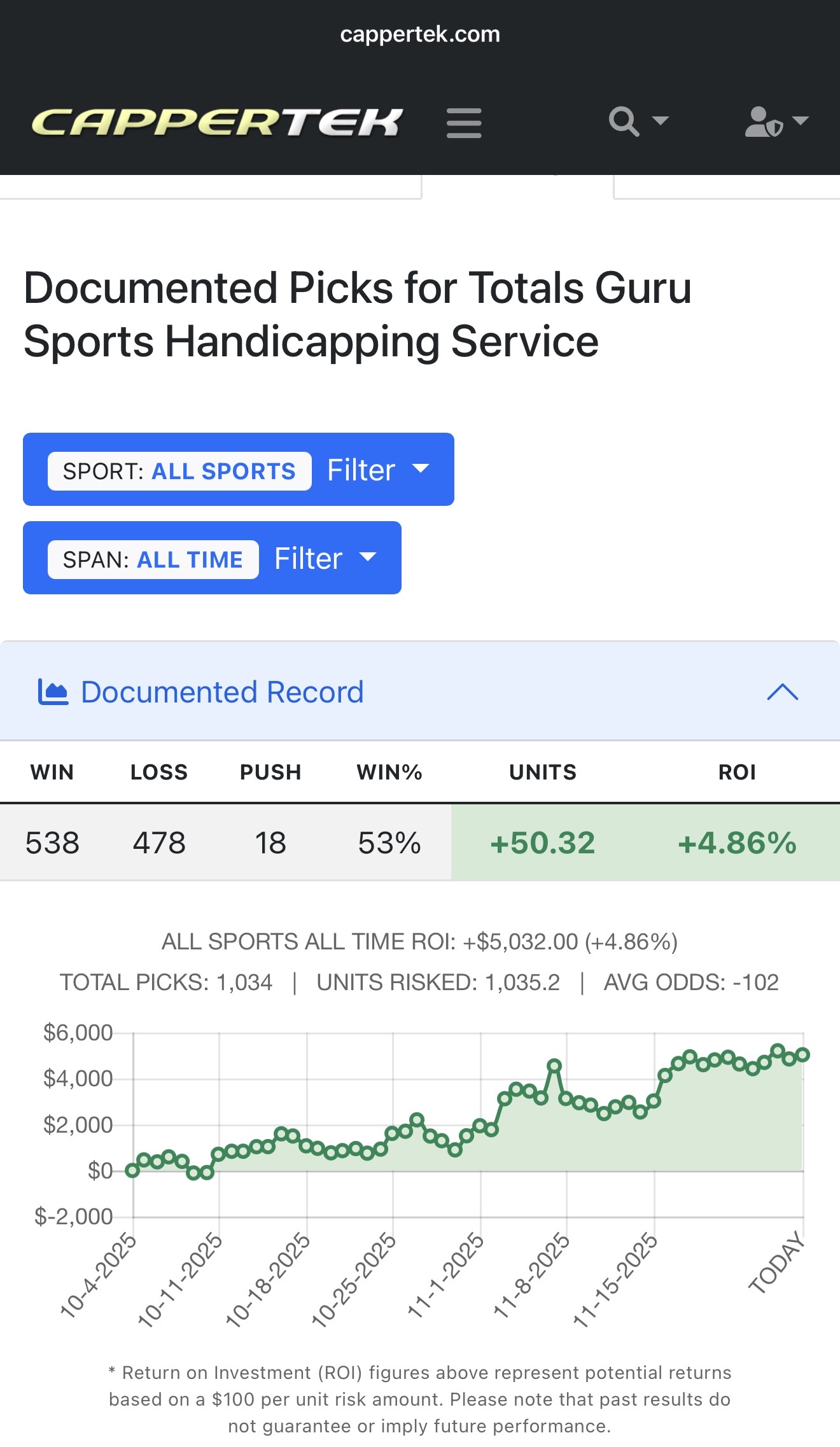
Task: Click the CapperTek logo
Action: (x=218, y=122)
